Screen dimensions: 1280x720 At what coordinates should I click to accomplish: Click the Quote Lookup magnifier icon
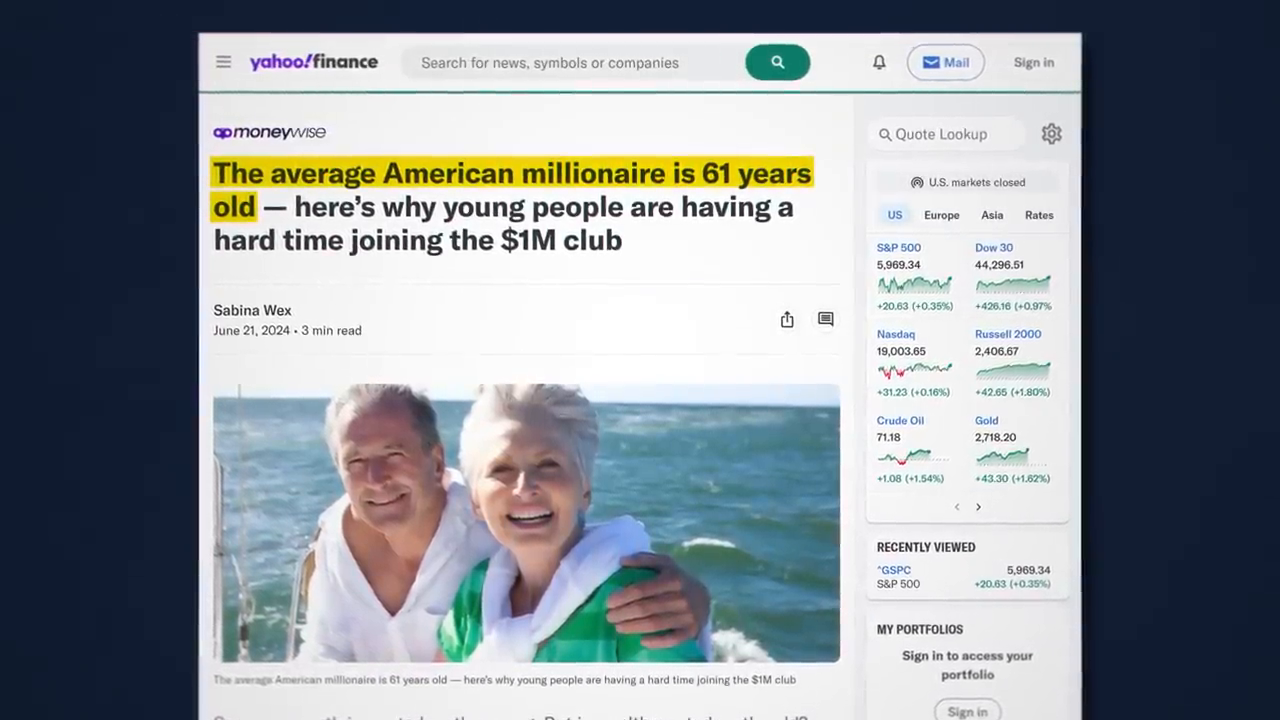pos(885,134)
